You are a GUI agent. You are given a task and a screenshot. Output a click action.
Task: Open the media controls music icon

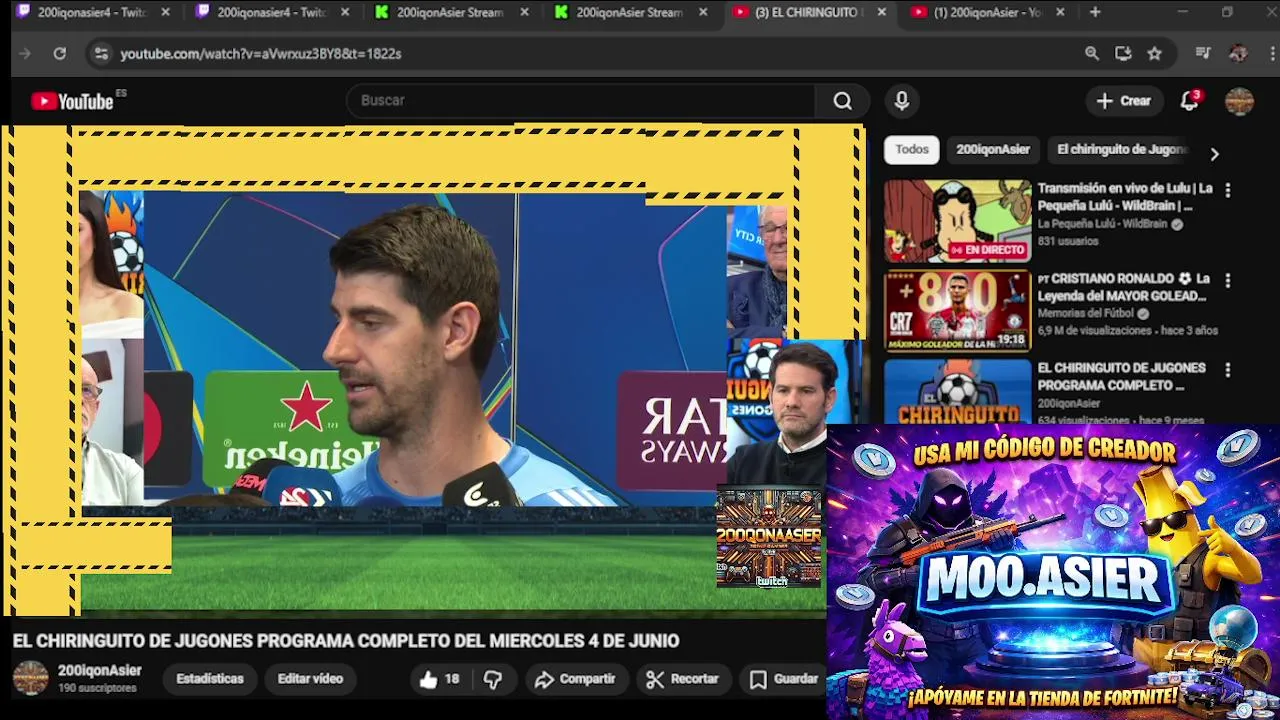pyautogui.click(x=1204, y=54)
